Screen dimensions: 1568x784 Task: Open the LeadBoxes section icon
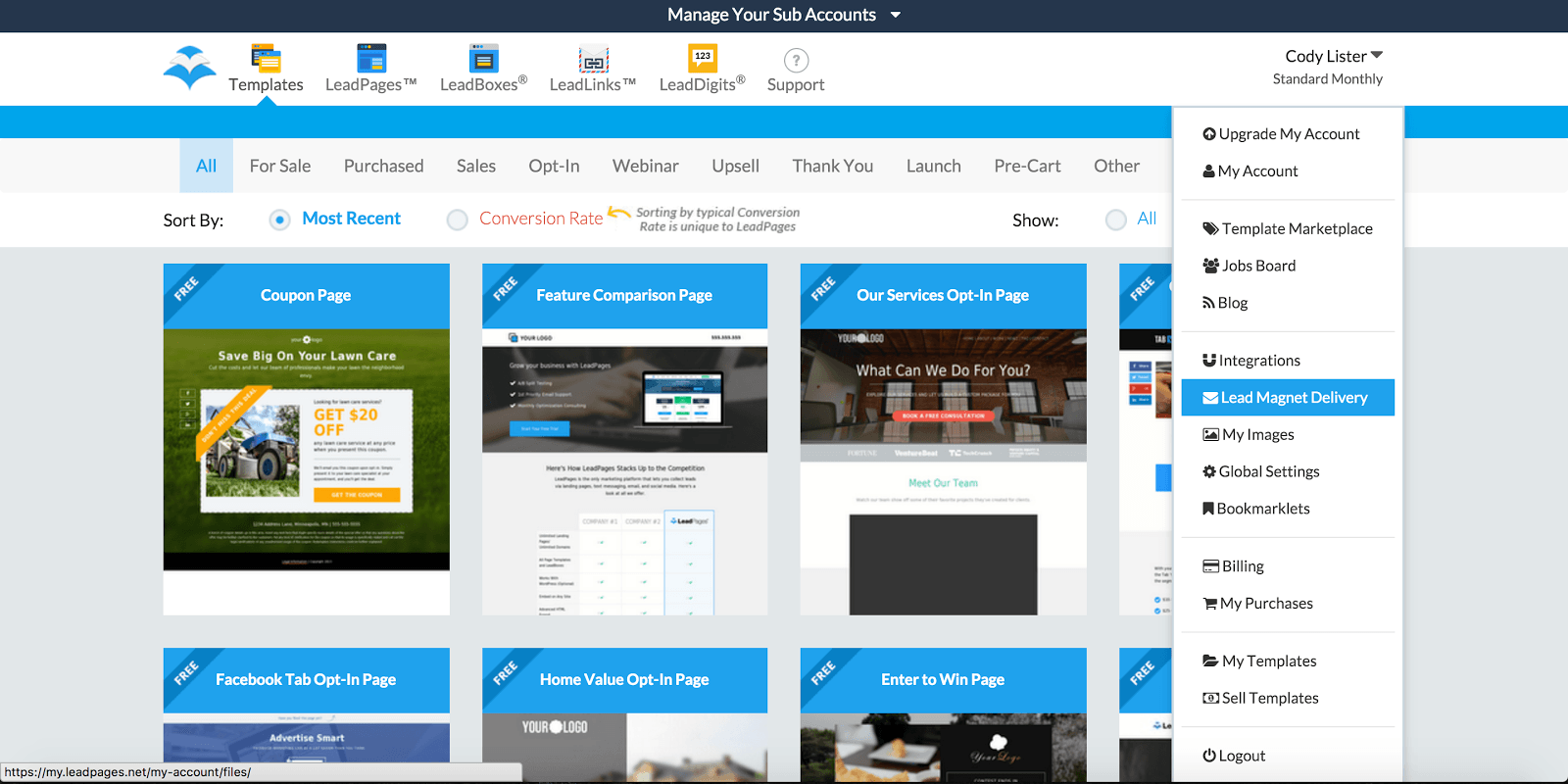pos(484,58)
